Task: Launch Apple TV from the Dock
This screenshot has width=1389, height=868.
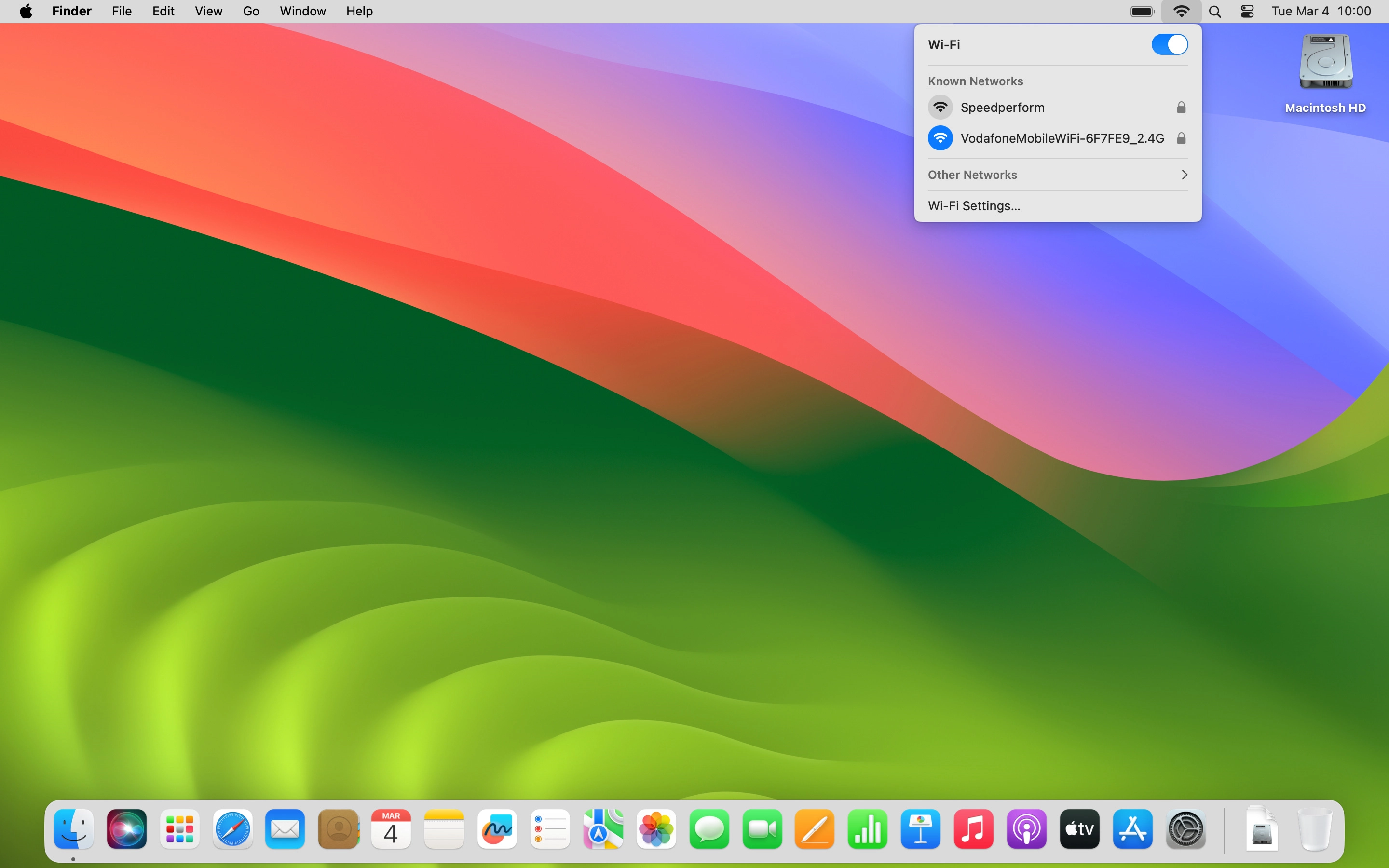Action: (x=1080, y=829)
